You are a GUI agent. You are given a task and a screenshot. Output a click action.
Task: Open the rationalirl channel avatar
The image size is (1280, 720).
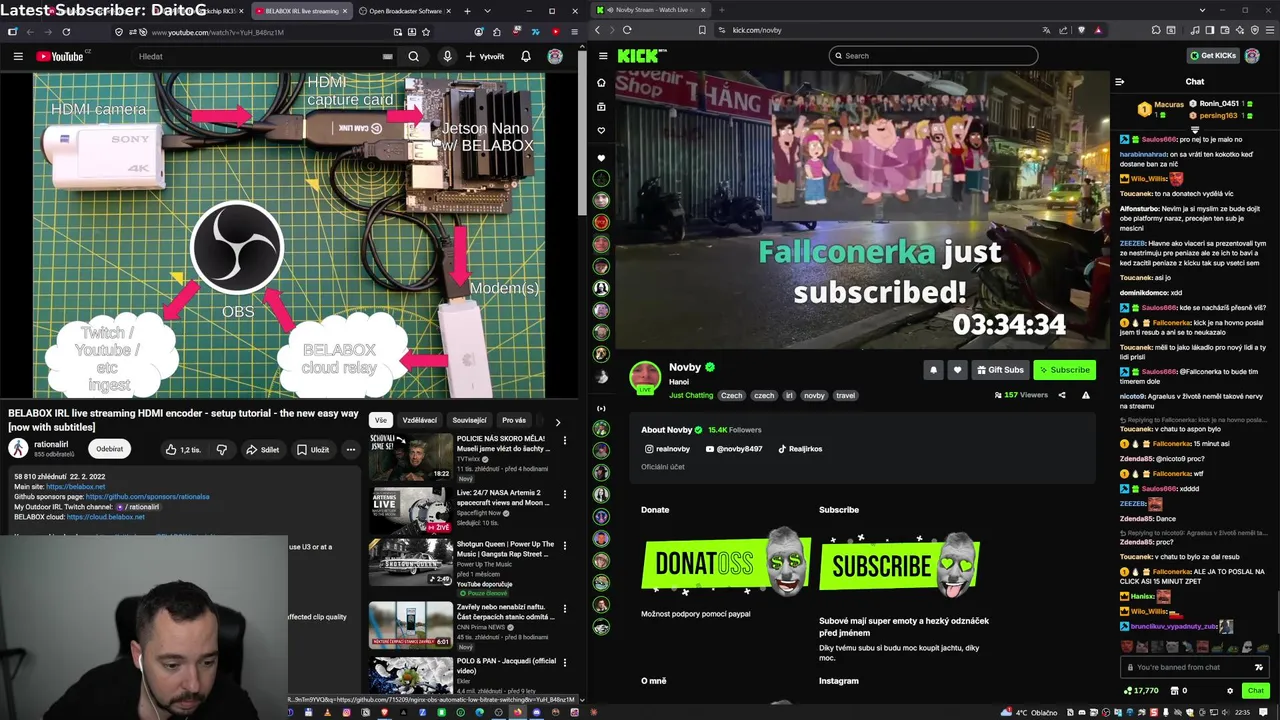(x=18, y=449)
